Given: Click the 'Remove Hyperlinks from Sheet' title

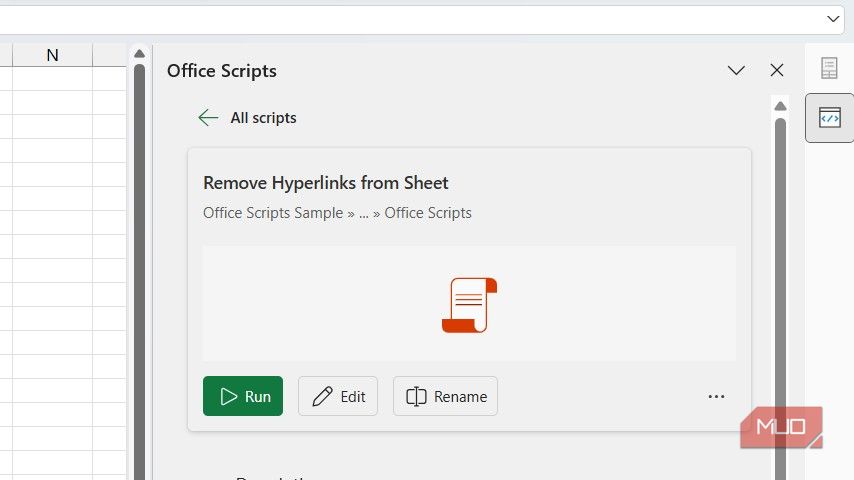Looking at the screenshot, I should click(326, 183).
